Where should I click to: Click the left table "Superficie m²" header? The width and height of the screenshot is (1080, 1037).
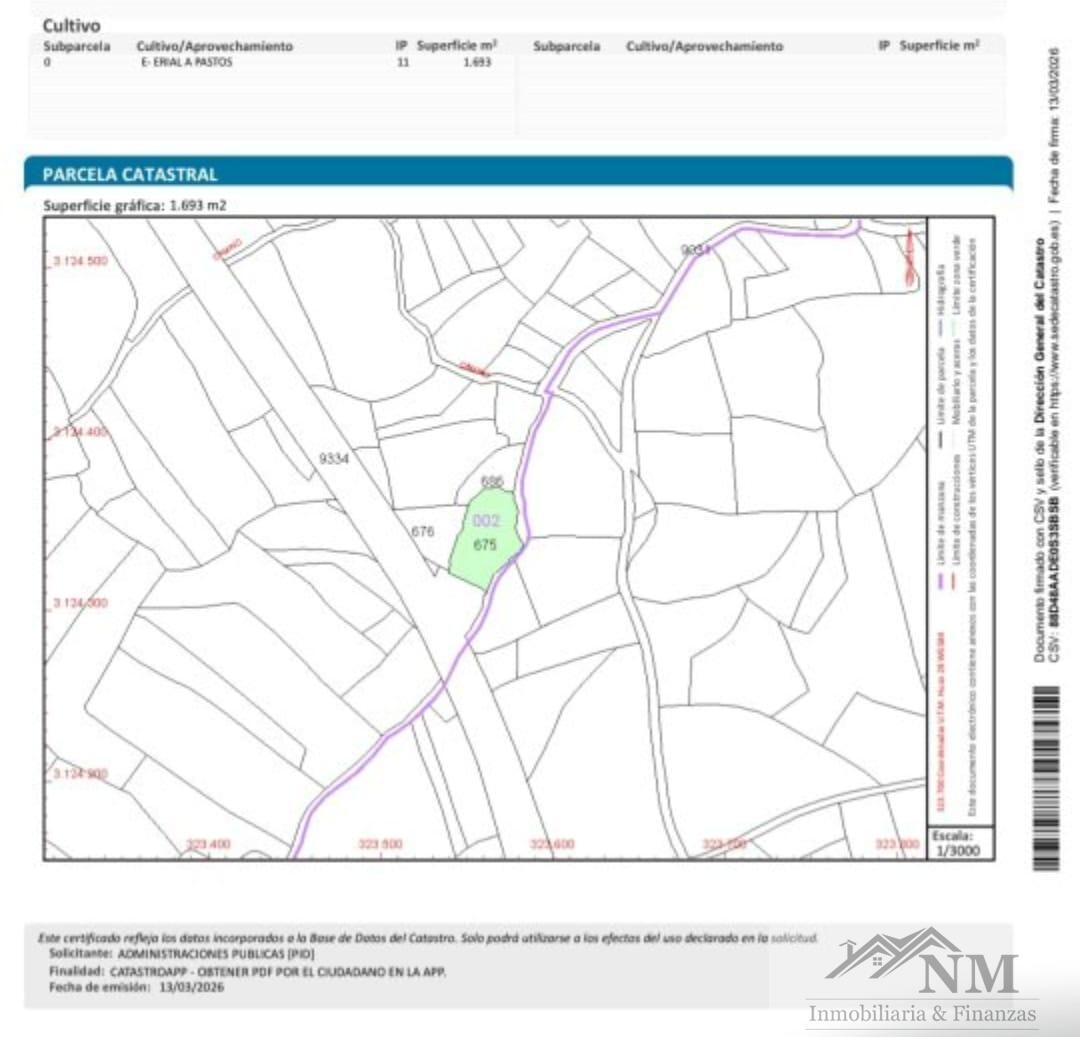click(x=457, y=45)
